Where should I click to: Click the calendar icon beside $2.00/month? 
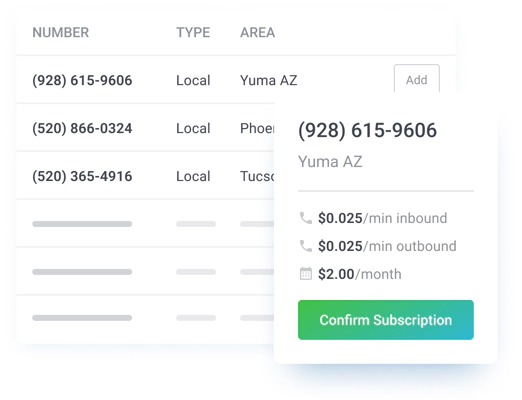[306, 274]
